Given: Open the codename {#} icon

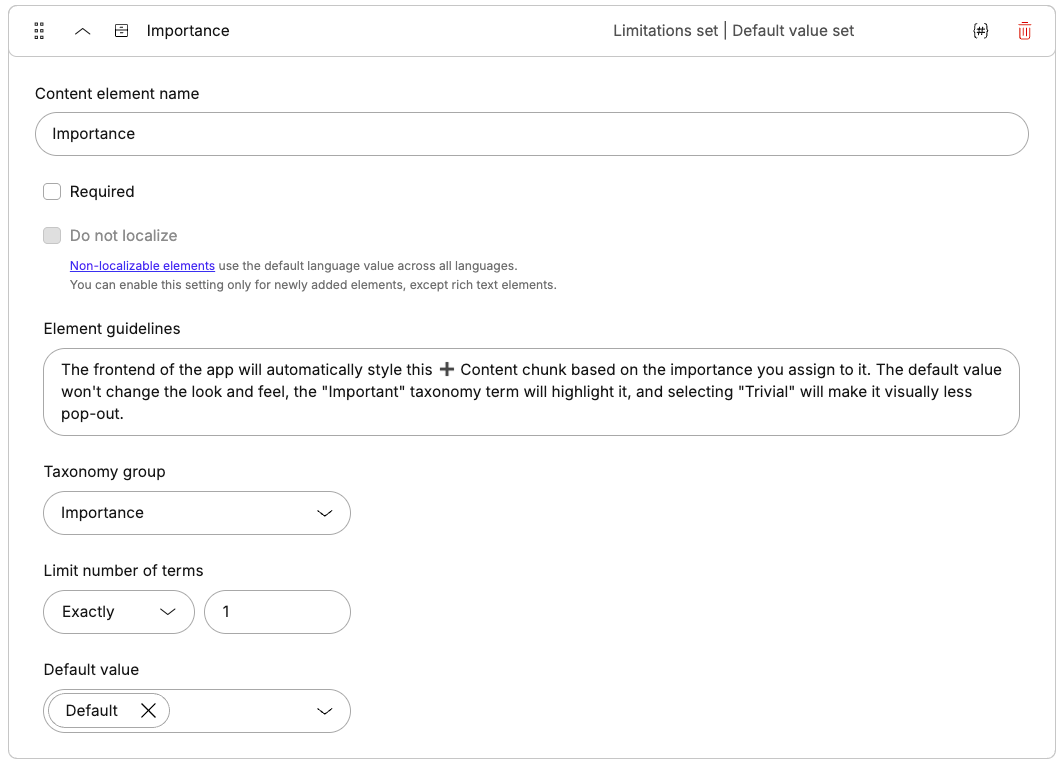Looking at the screenshot, I should [x=980, y=31].
